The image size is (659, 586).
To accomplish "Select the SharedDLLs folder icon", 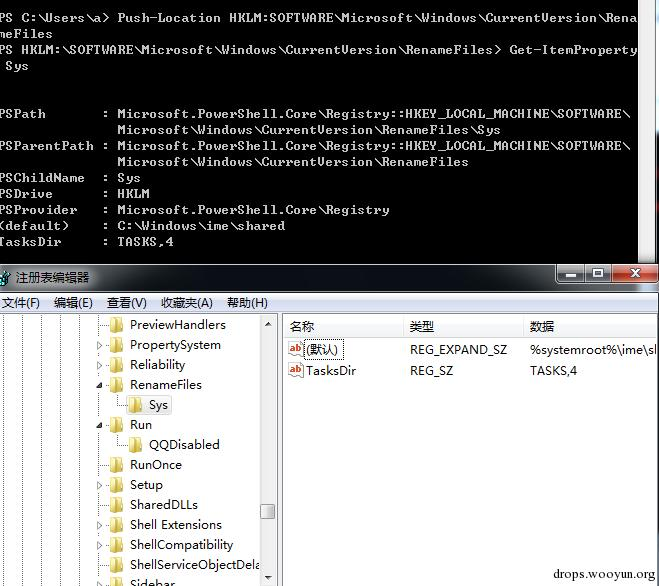I will point(116,505).
